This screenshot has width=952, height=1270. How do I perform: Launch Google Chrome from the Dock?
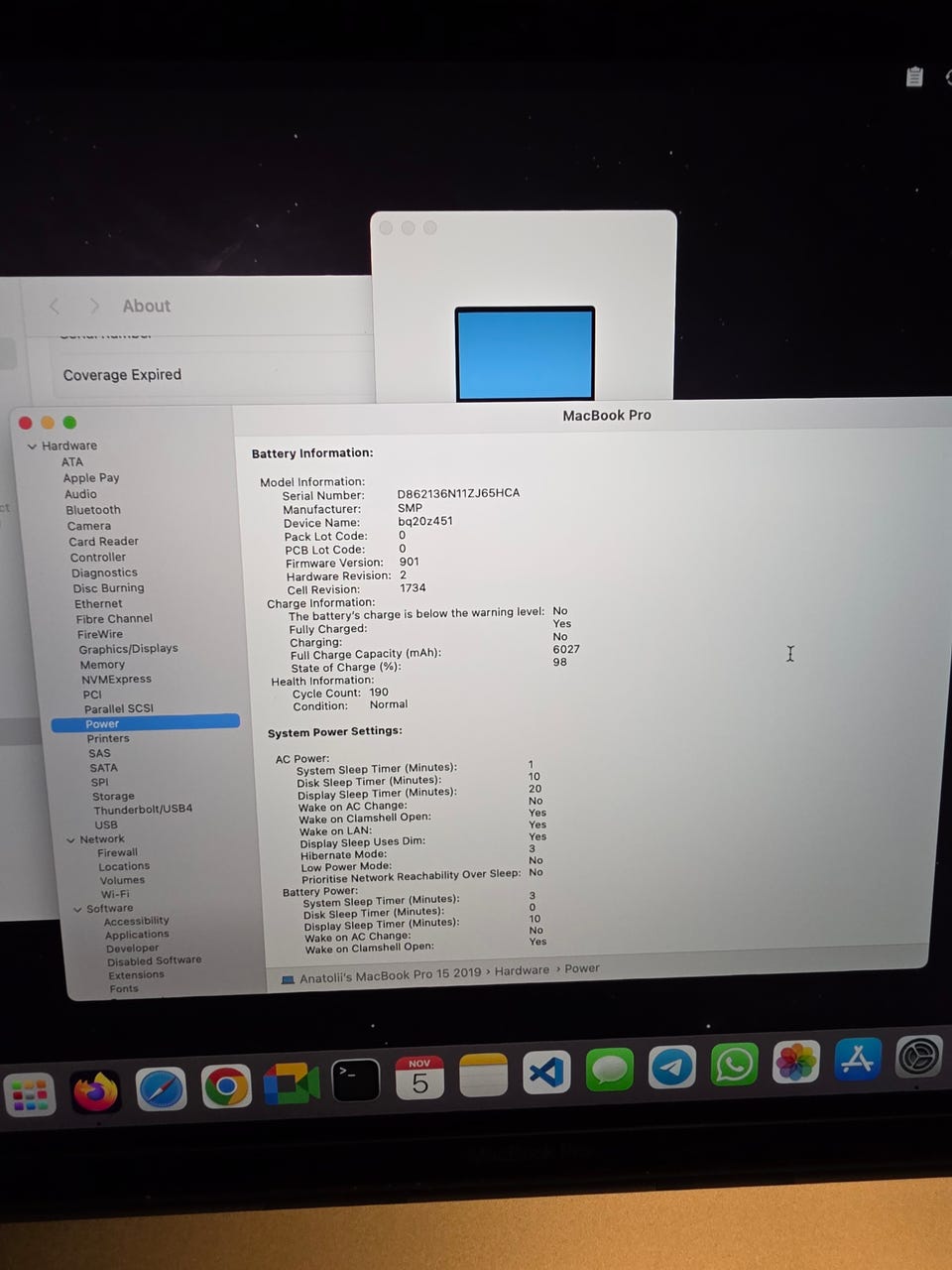226,1086
